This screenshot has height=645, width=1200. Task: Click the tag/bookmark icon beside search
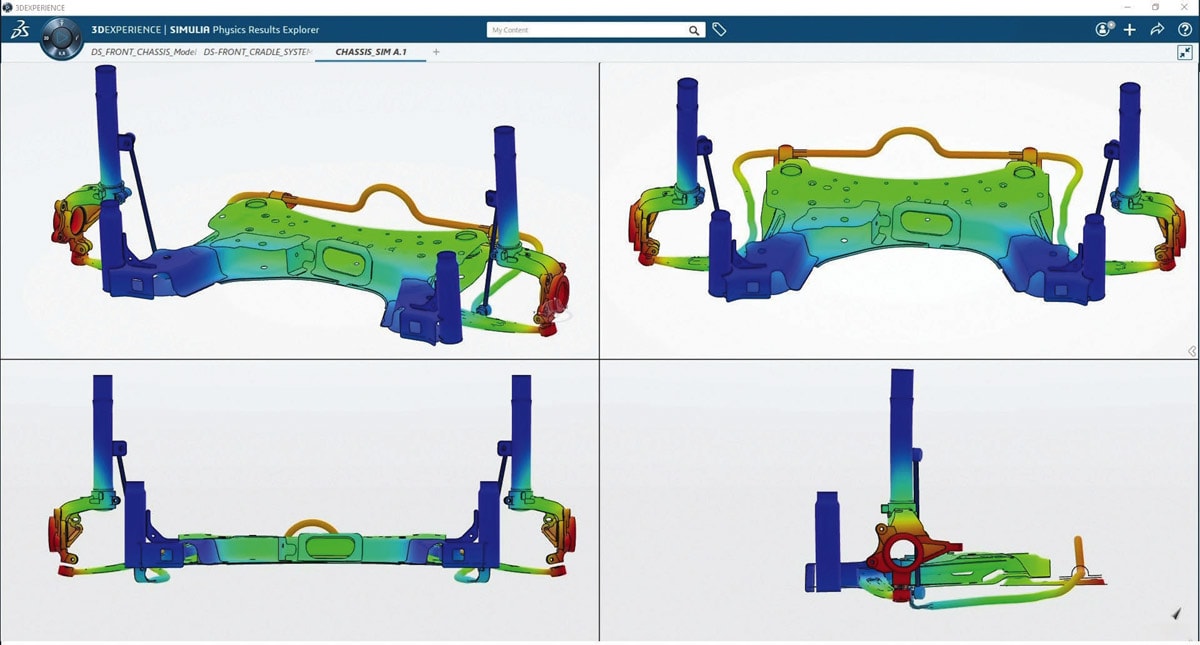click(719, 29)
